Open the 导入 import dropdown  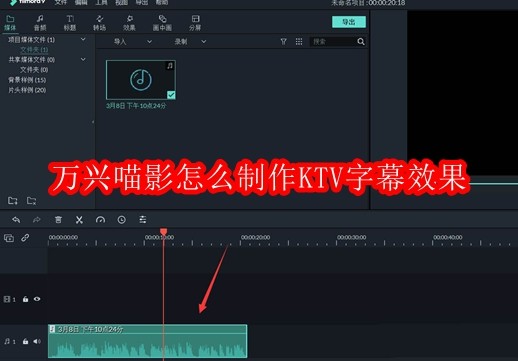[x=133, y=42]
